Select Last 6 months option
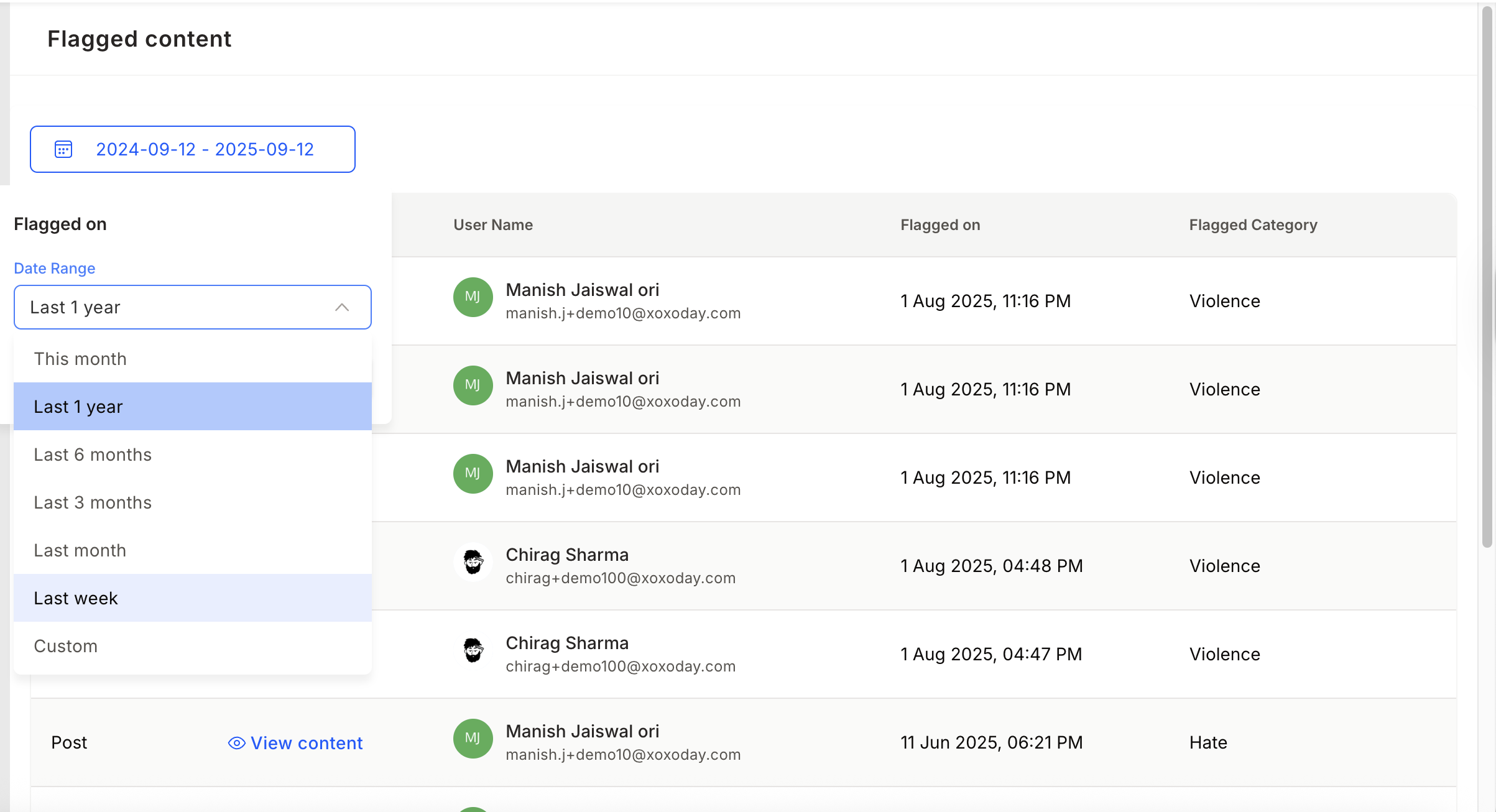The width and height of the screenshot is (1496, 812). [193, 454]
